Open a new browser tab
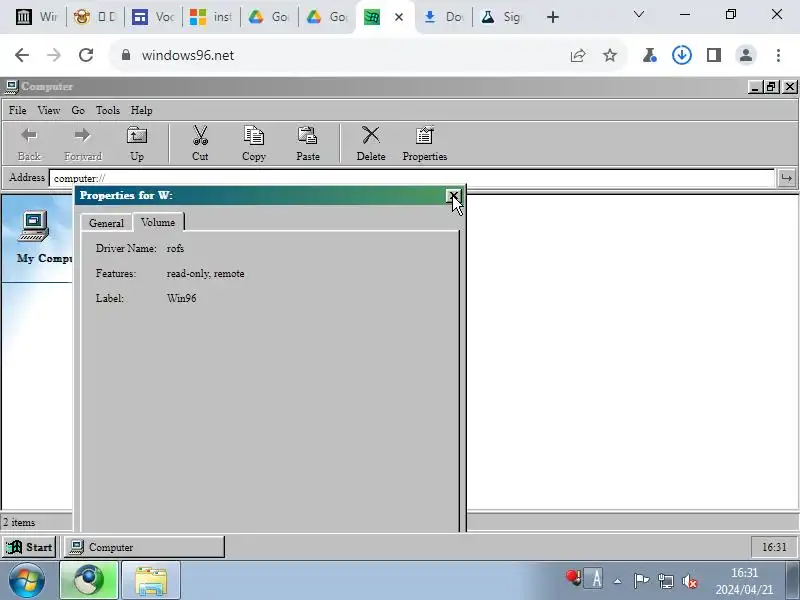 click(553, 17)
